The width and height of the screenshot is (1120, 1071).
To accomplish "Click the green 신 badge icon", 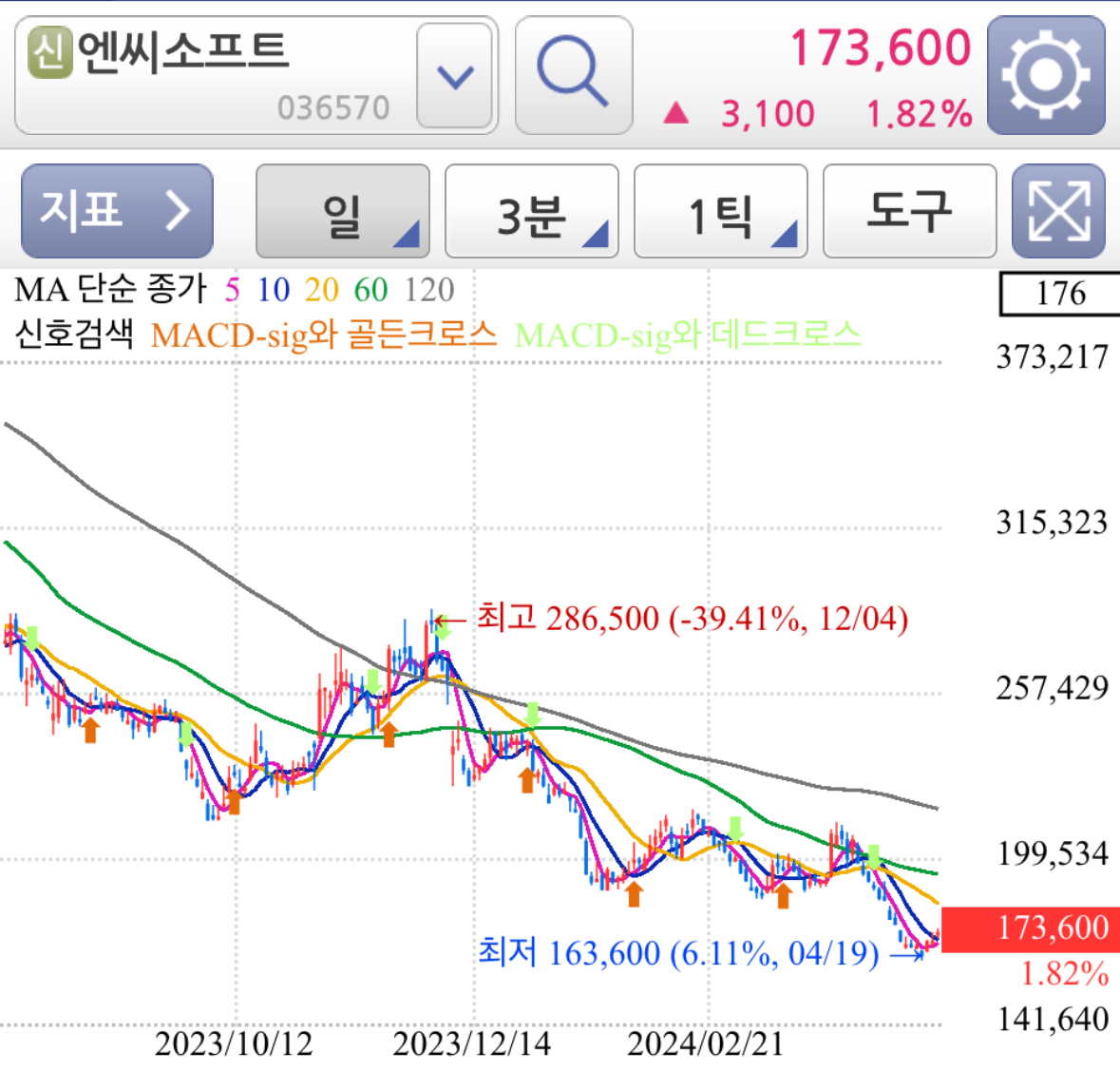I will [50, 52].
